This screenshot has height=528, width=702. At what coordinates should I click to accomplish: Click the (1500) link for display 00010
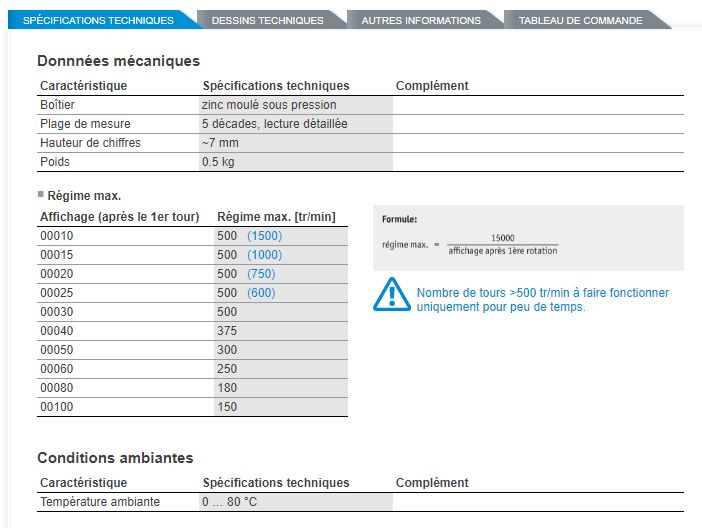[x=264, y=236]
